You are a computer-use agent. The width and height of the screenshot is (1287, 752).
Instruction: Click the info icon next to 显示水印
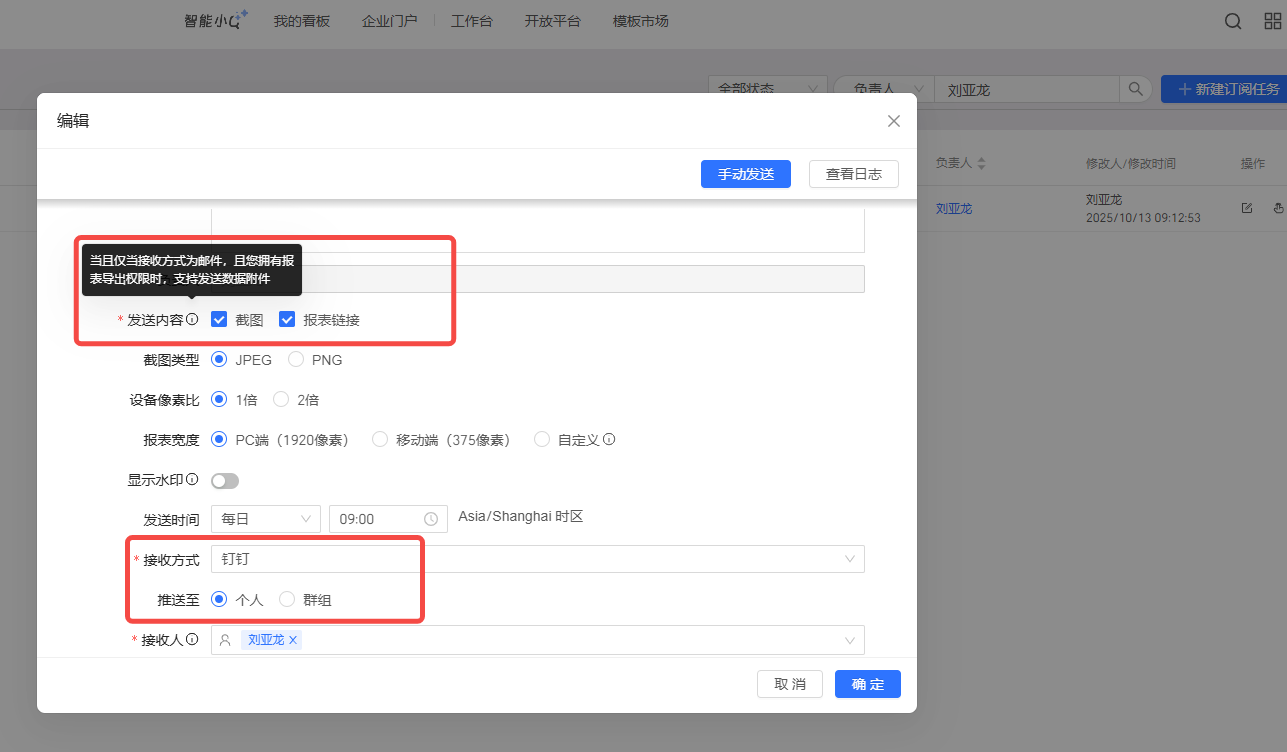(x=192, y=480)
